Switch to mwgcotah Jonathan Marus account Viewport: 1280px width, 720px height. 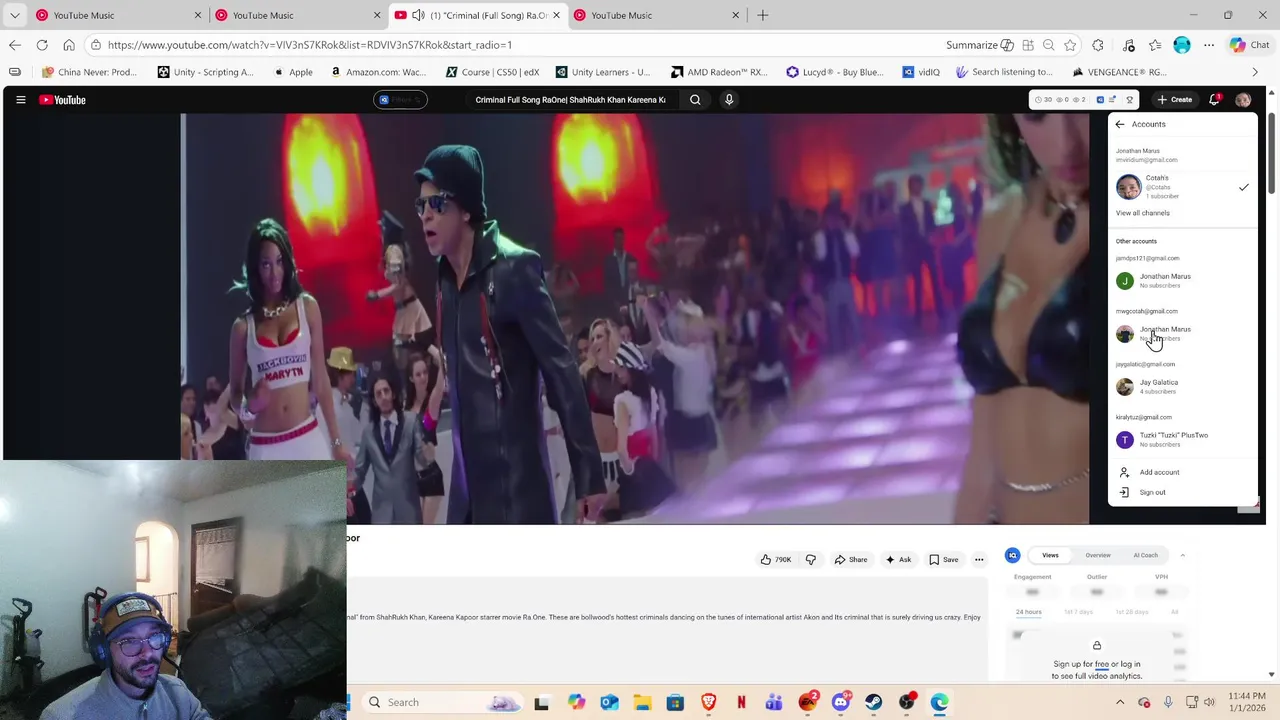pyautogui.click(x=1182, y=334)
